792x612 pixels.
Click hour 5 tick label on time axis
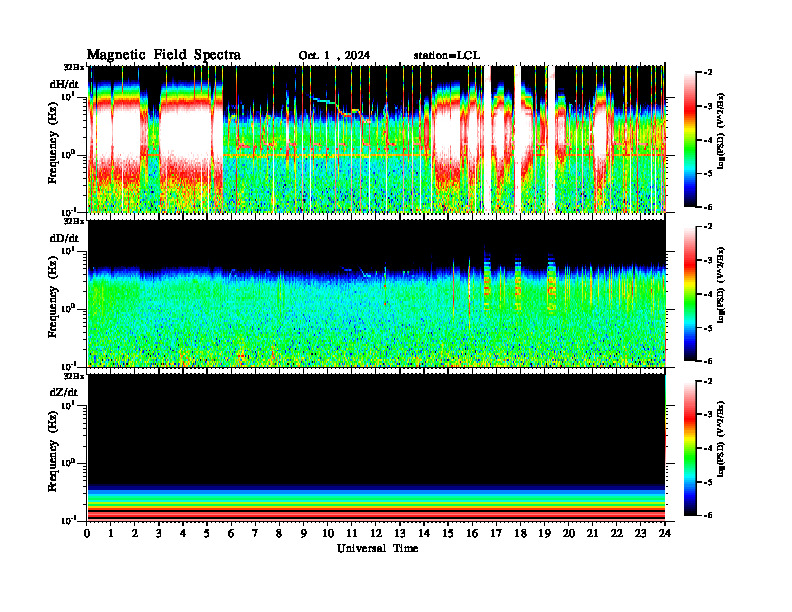[207, 533]
